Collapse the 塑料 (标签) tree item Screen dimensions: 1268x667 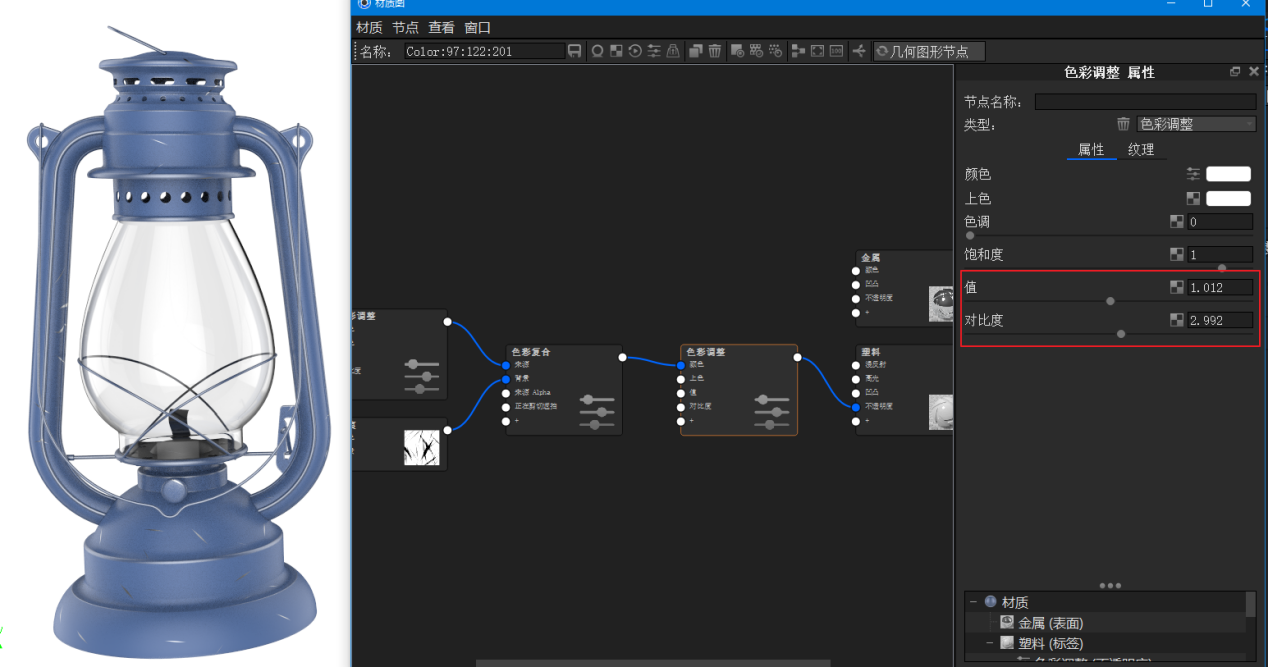[x=990, y=643]
